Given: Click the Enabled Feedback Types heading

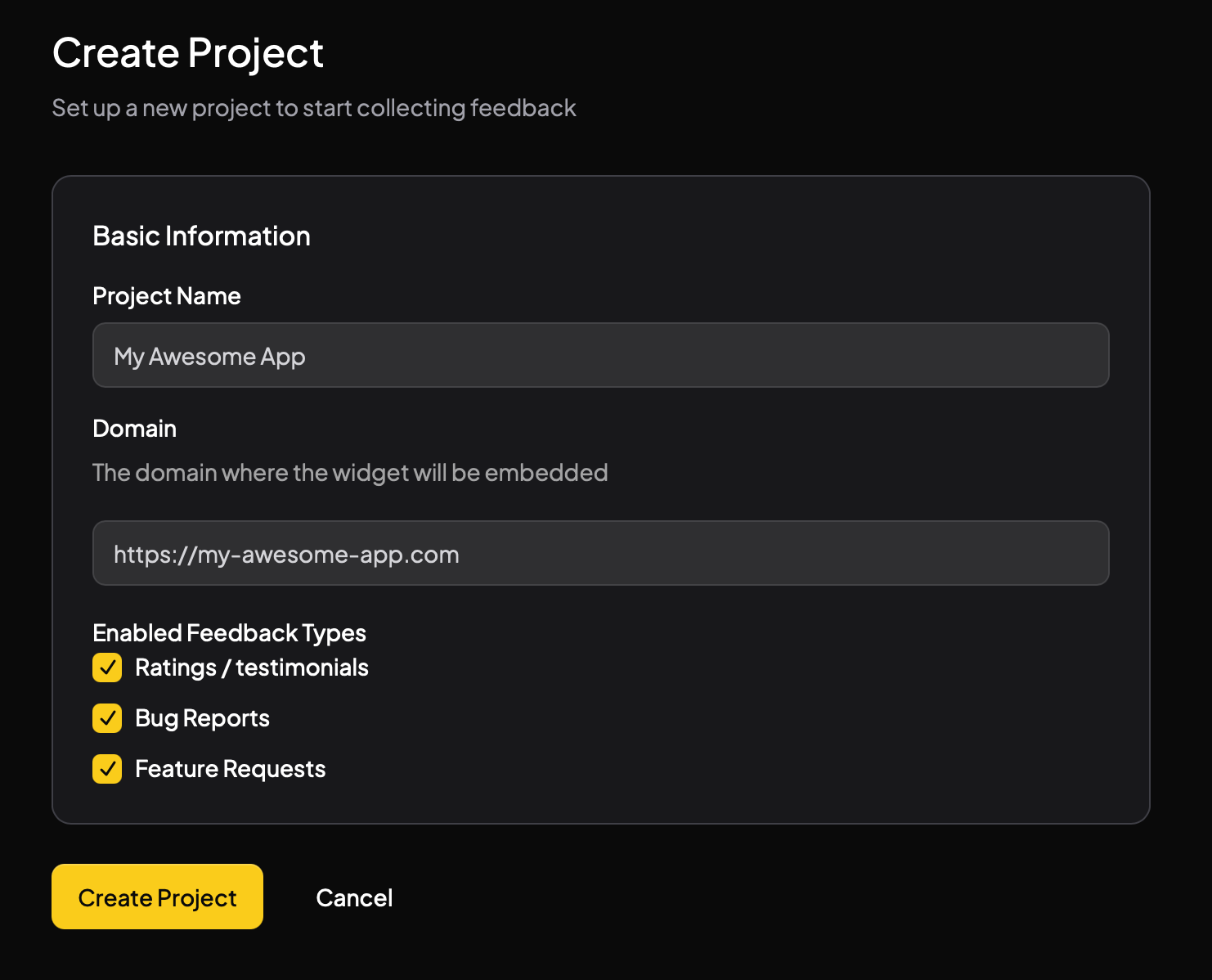Looking at the screenshot, I should pos(229,632).
